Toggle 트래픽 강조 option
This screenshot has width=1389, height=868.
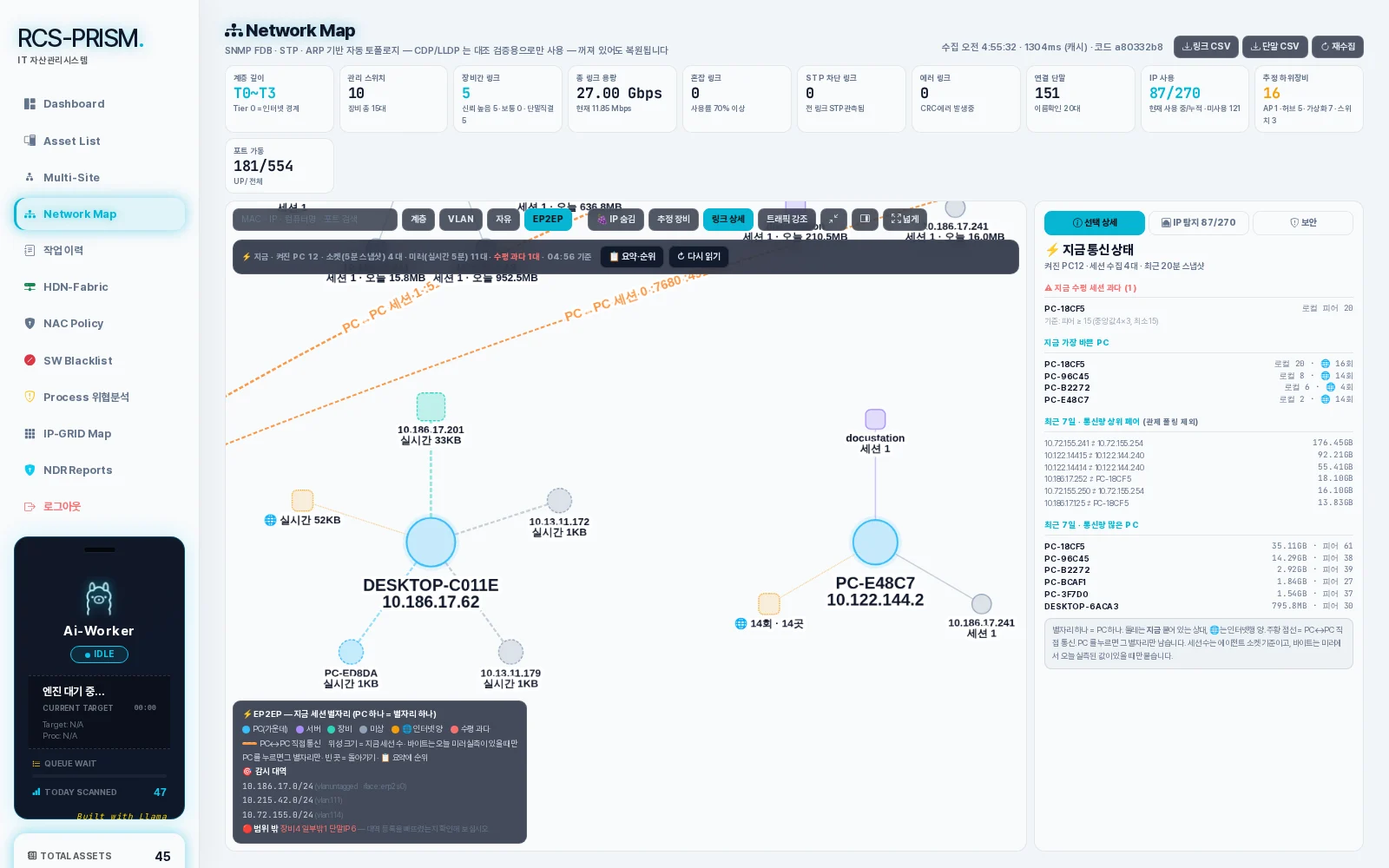(x=787, y=220)
